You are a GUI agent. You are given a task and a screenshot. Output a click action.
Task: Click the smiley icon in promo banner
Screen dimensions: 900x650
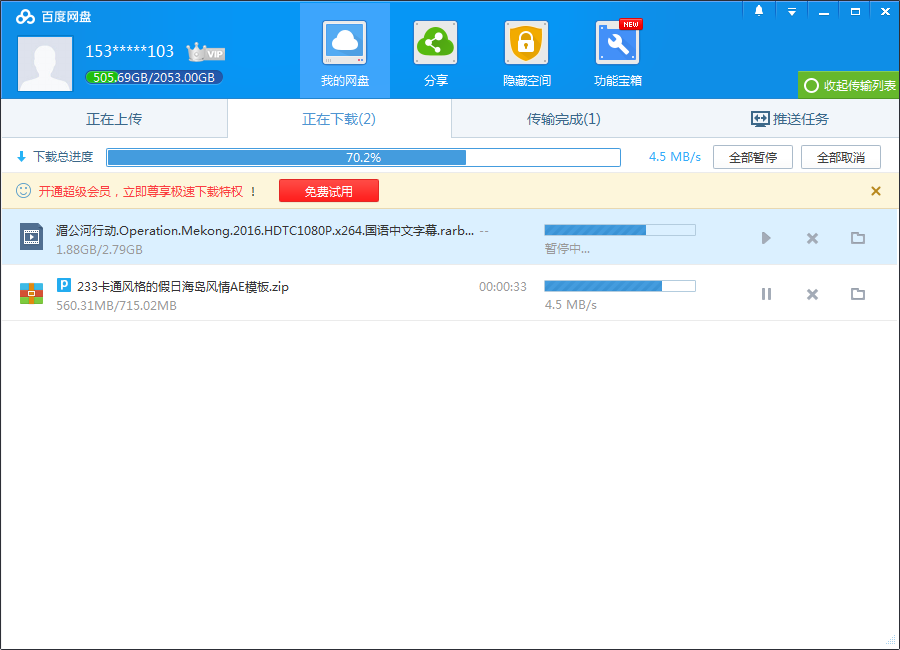pyautogui.click(x=24, y=191)
